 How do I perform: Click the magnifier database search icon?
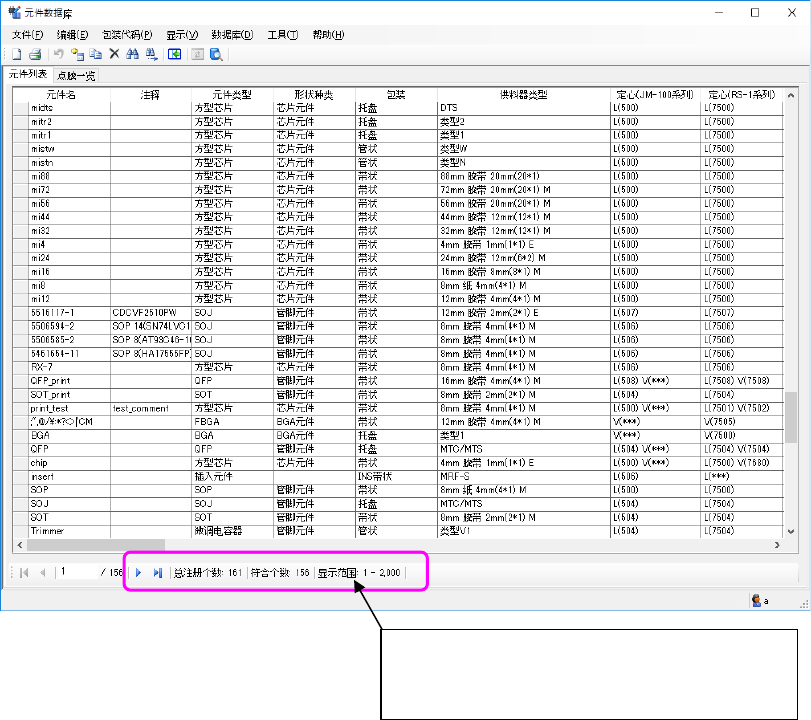click(x=216, y=54)
